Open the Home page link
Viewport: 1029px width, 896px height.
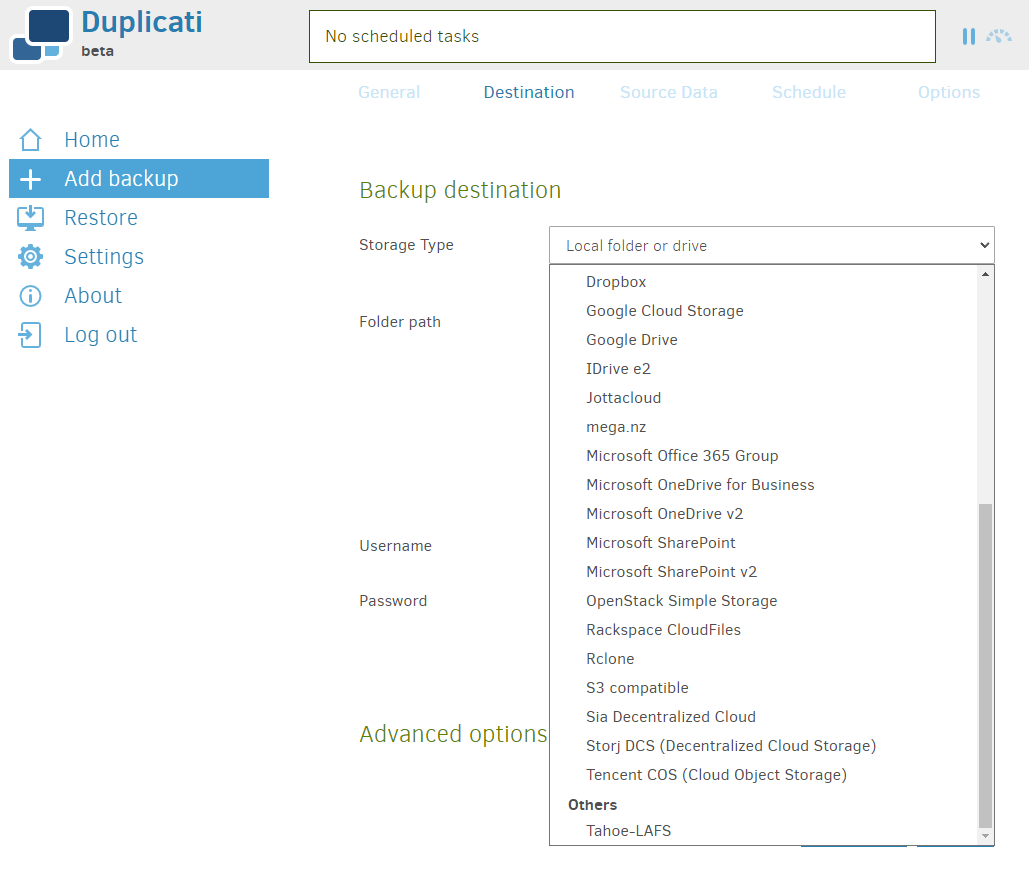(92, 140)
